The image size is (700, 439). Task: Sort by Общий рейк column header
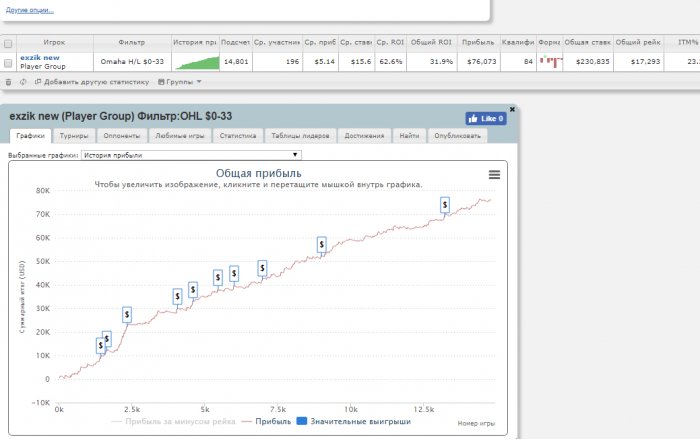[x=638, y=42]
